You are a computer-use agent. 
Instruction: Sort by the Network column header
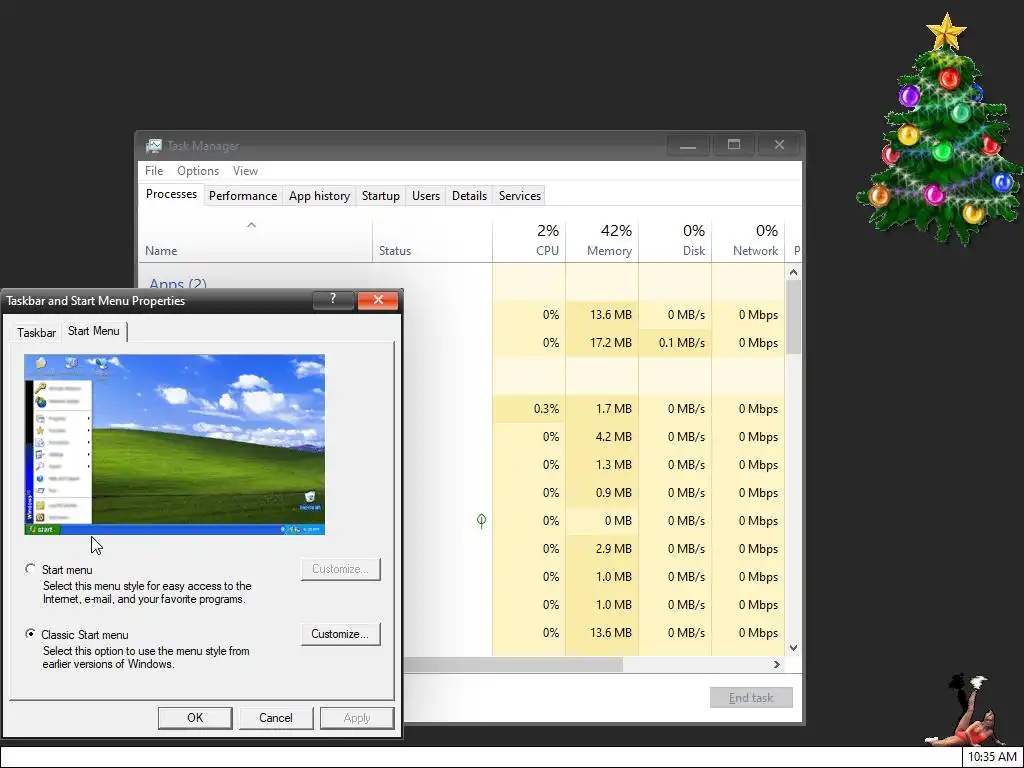[748, 240]
